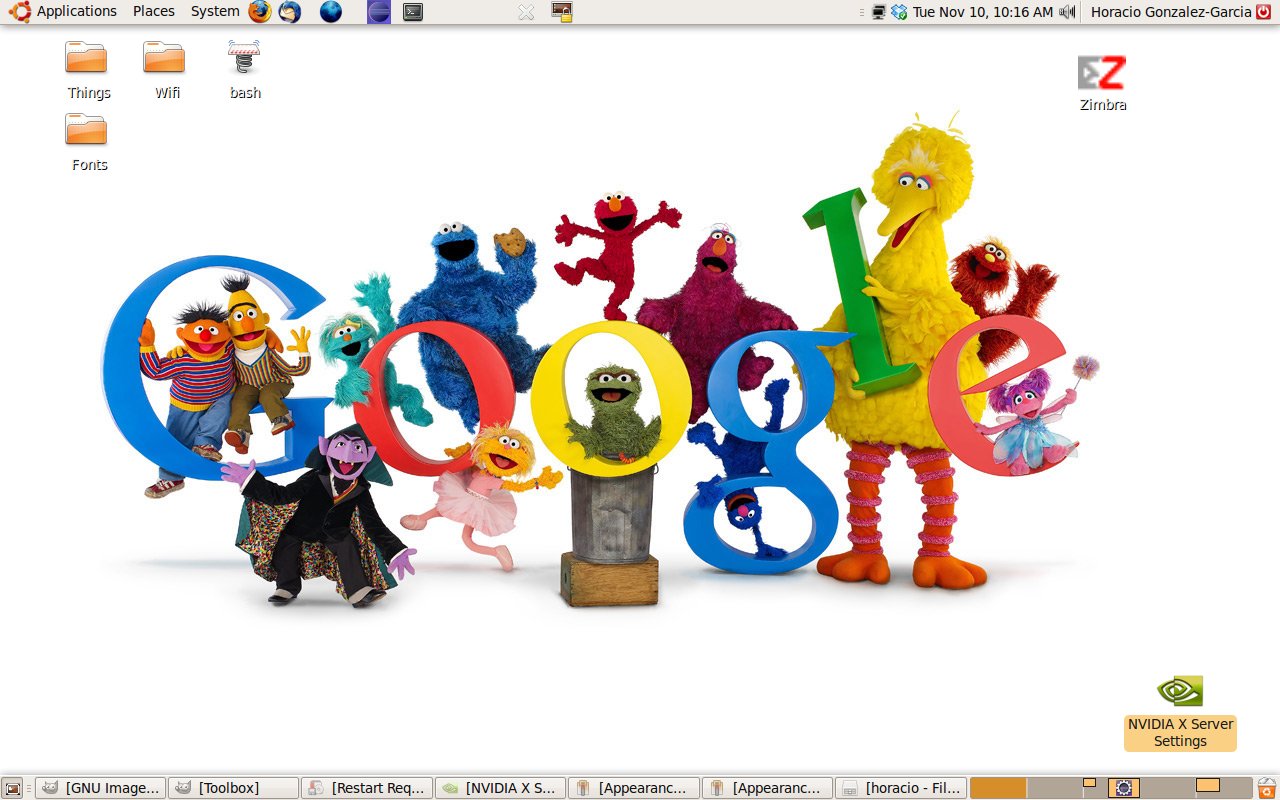1280x800 pixels.
Task: Click the red power shutdown button
Action: tap(1263, 12)
